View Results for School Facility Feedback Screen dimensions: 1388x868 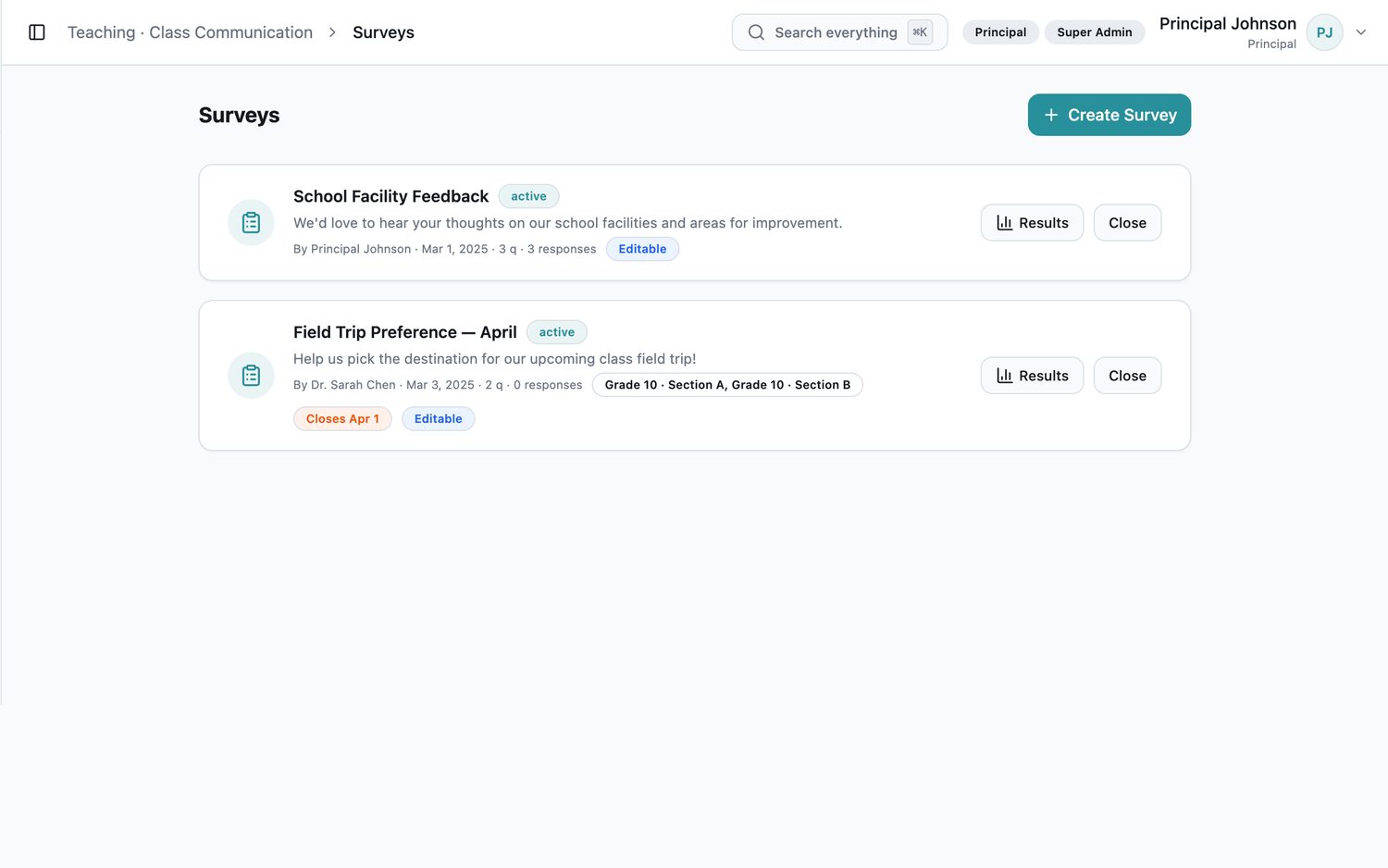(x=1032, y=223)
